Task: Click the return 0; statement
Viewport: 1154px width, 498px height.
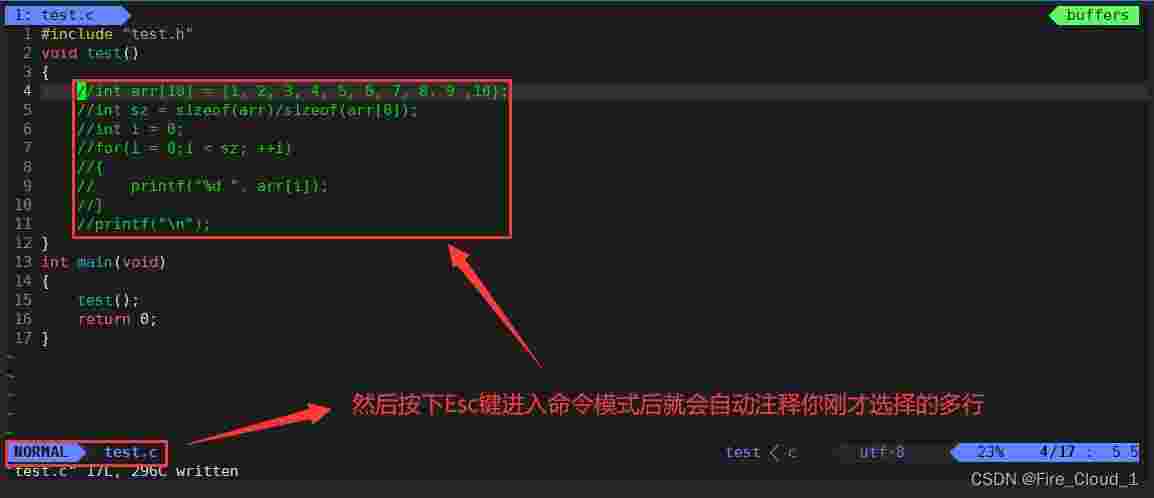Action: tap(118, 319)
